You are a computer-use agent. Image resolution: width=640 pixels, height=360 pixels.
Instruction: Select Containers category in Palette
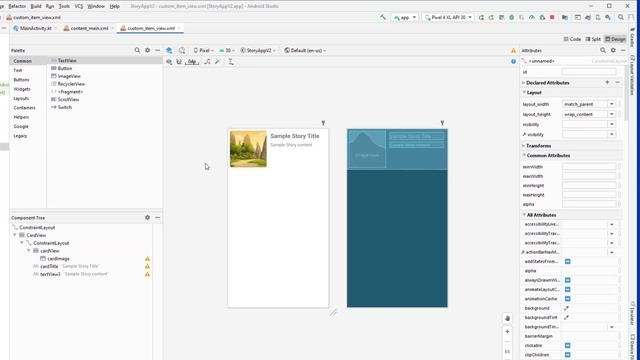pos(24,108)
